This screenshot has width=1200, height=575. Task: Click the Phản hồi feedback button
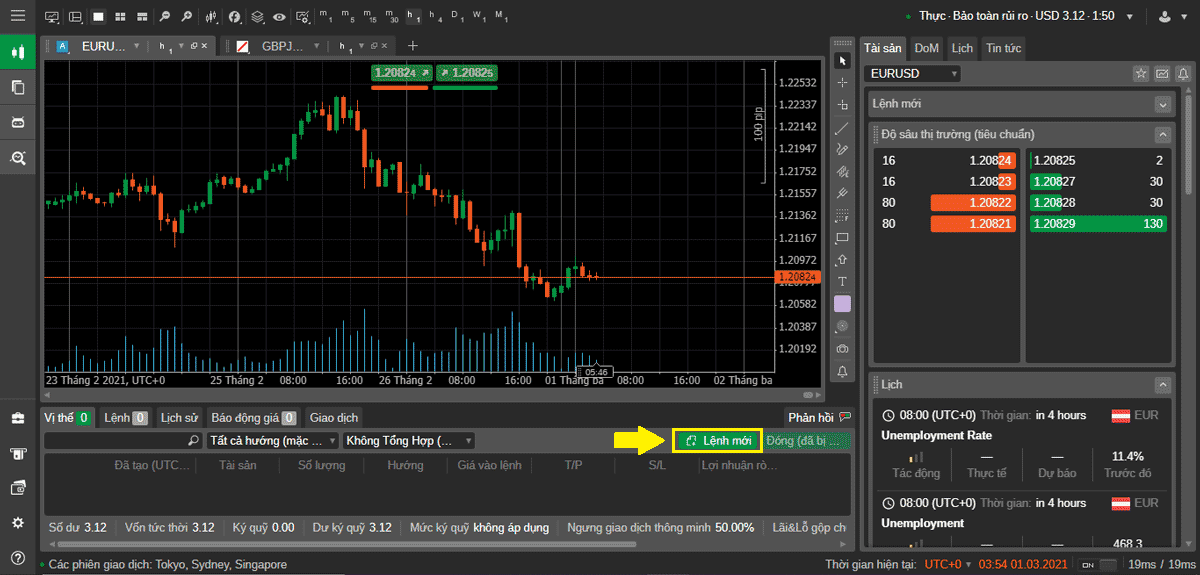819,417
